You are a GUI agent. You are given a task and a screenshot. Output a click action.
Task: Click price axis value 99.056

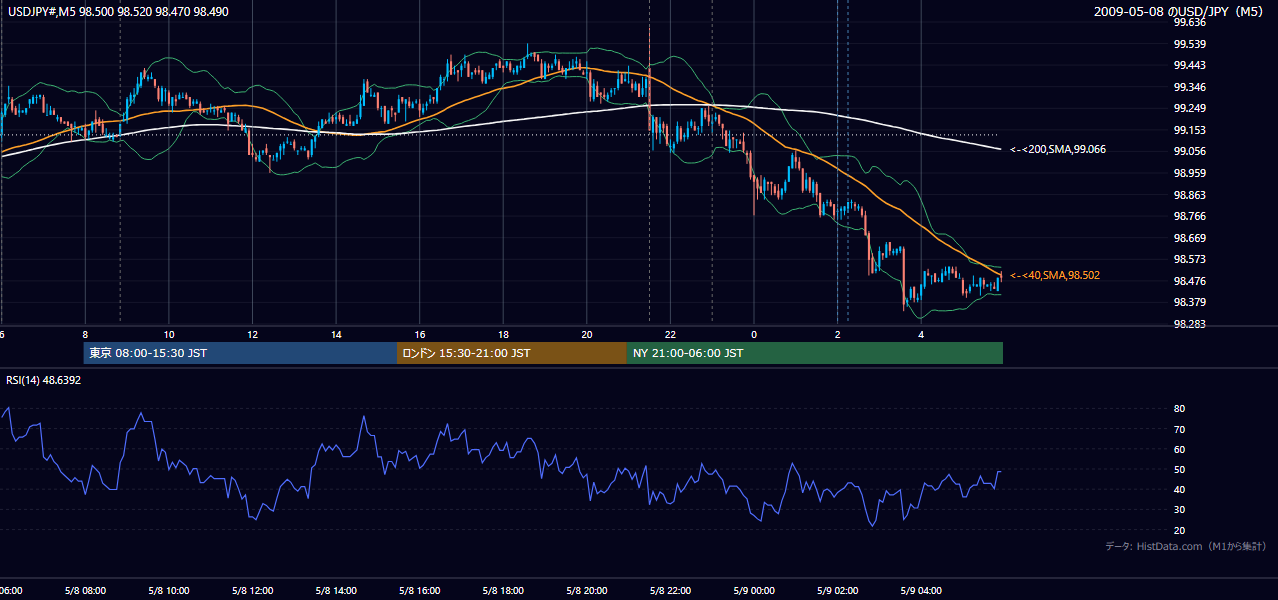1189,151
